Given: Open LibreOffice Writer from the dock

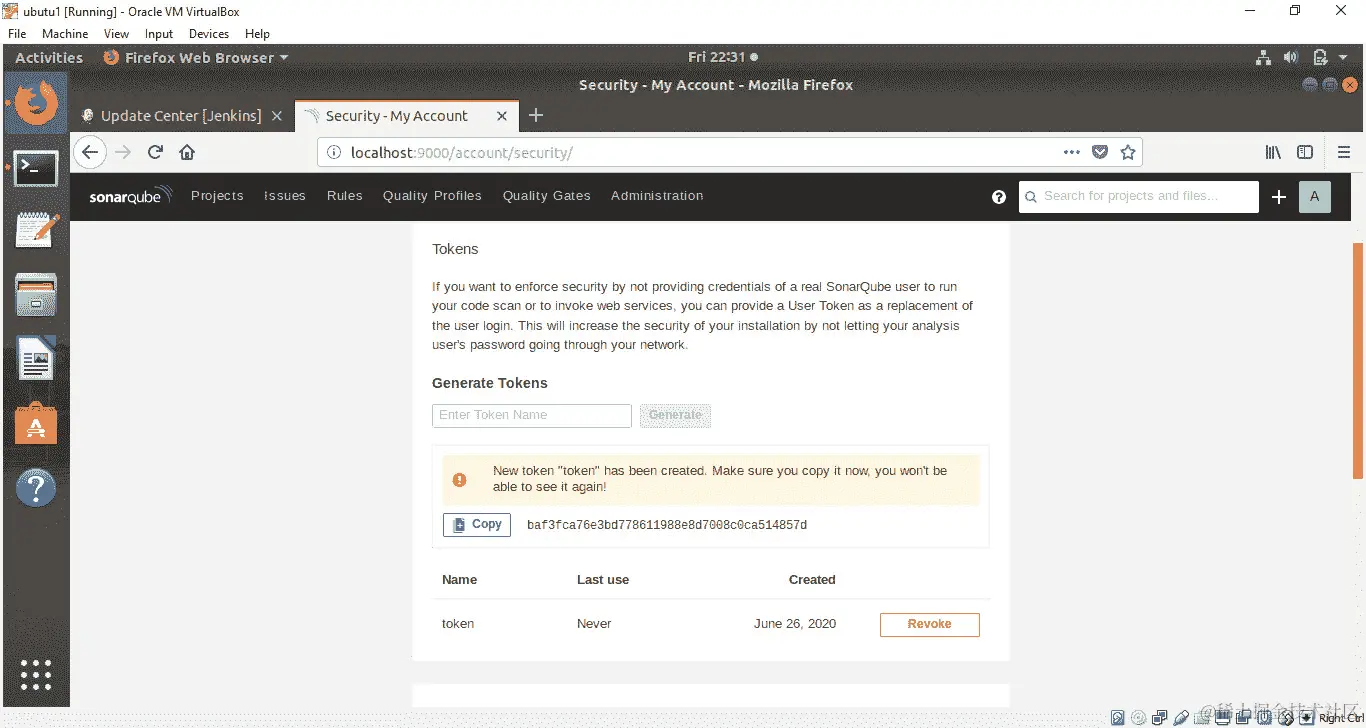Looking at the screenshot, I should [36, 360].
